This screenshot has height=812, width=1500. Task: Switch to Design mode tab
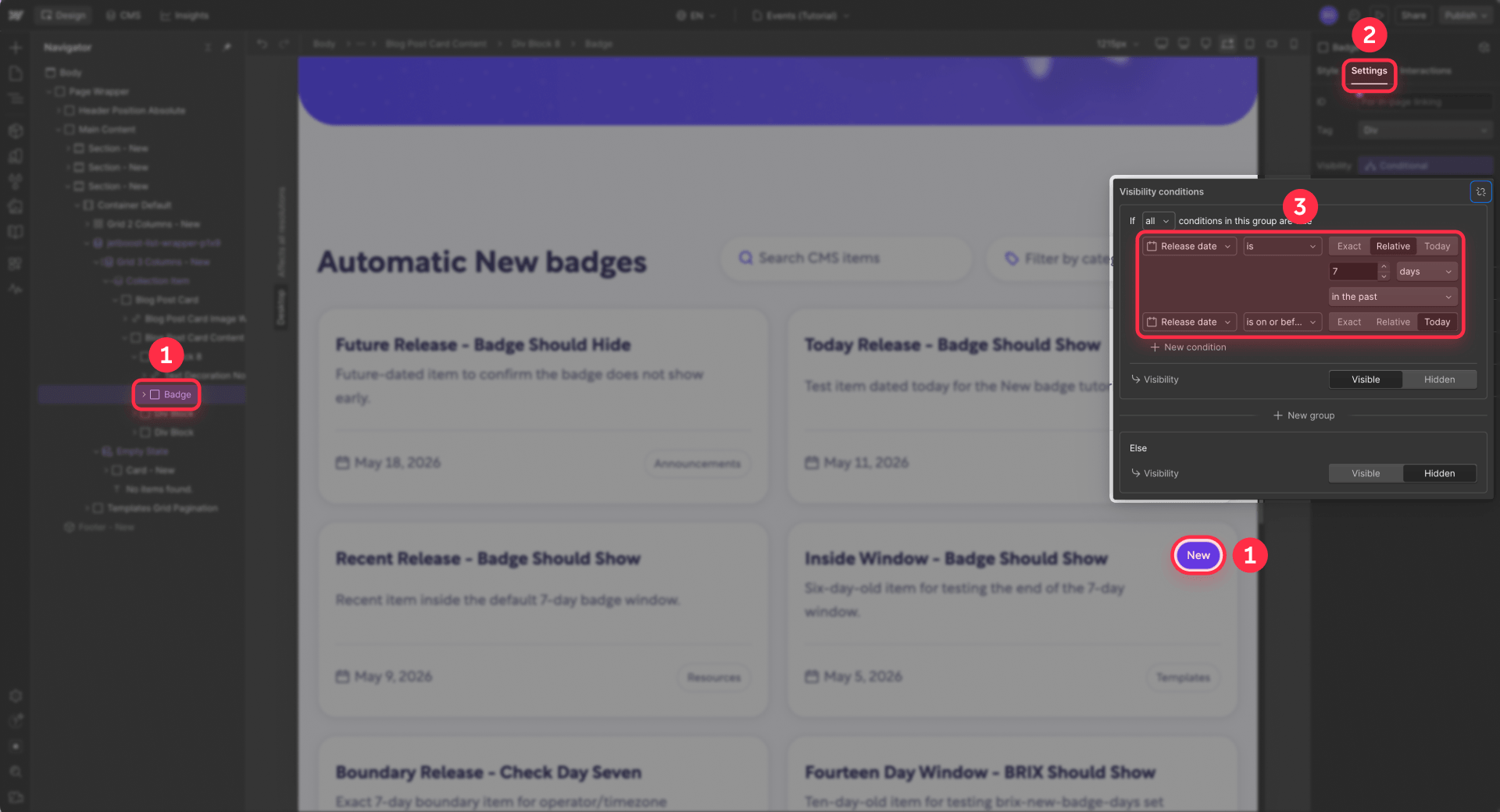tap(62, 16)
